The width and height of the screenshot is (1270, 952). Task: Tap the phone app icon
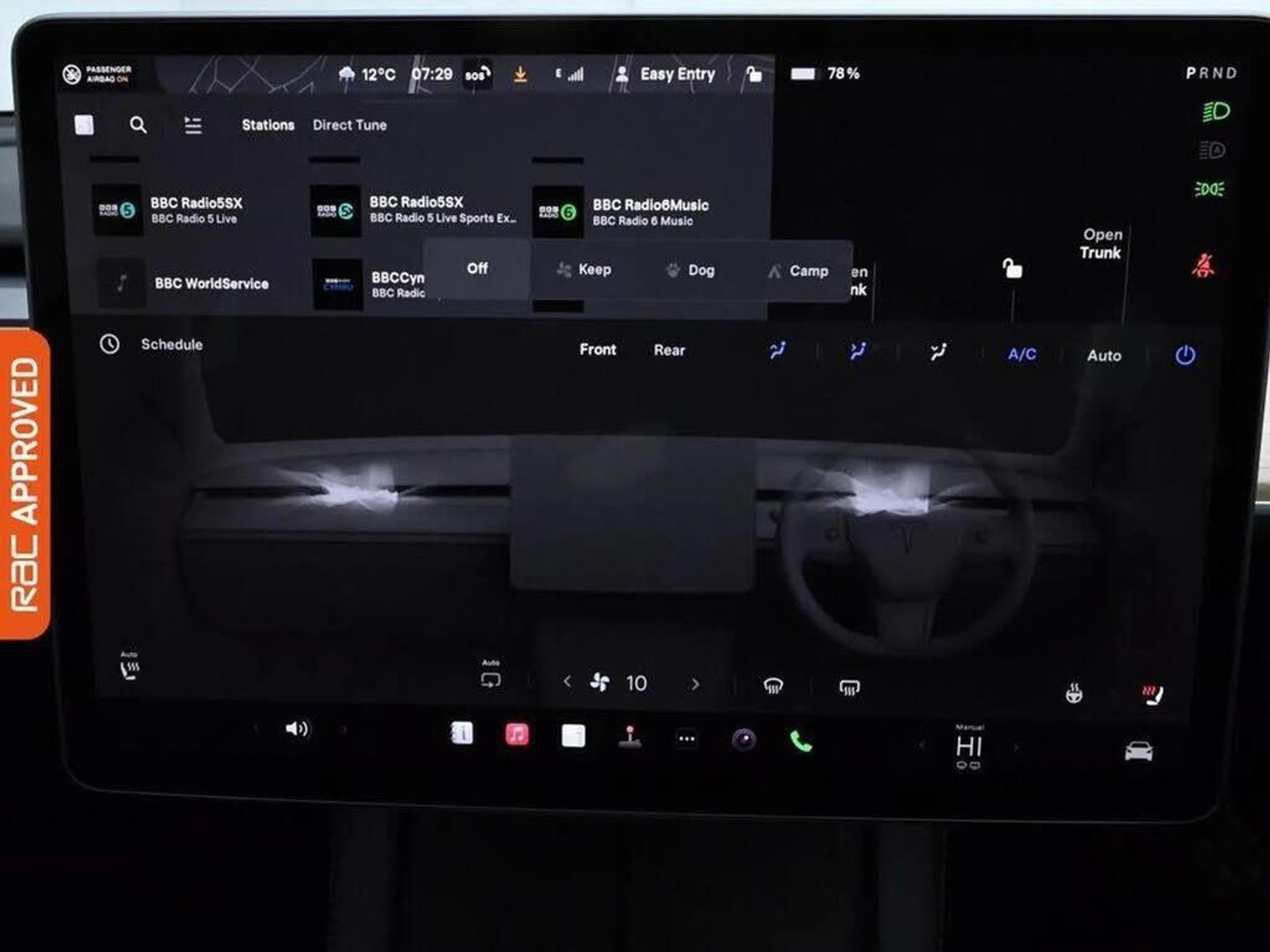801,740
